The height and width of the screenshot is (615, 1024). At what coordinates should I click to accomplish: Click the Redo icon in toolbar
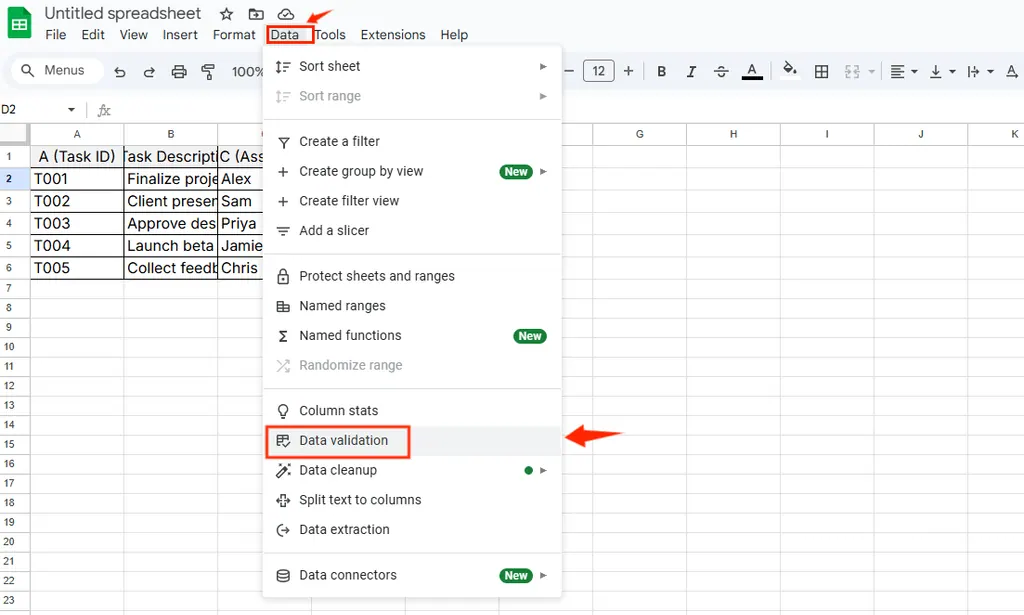pos(149,72)
